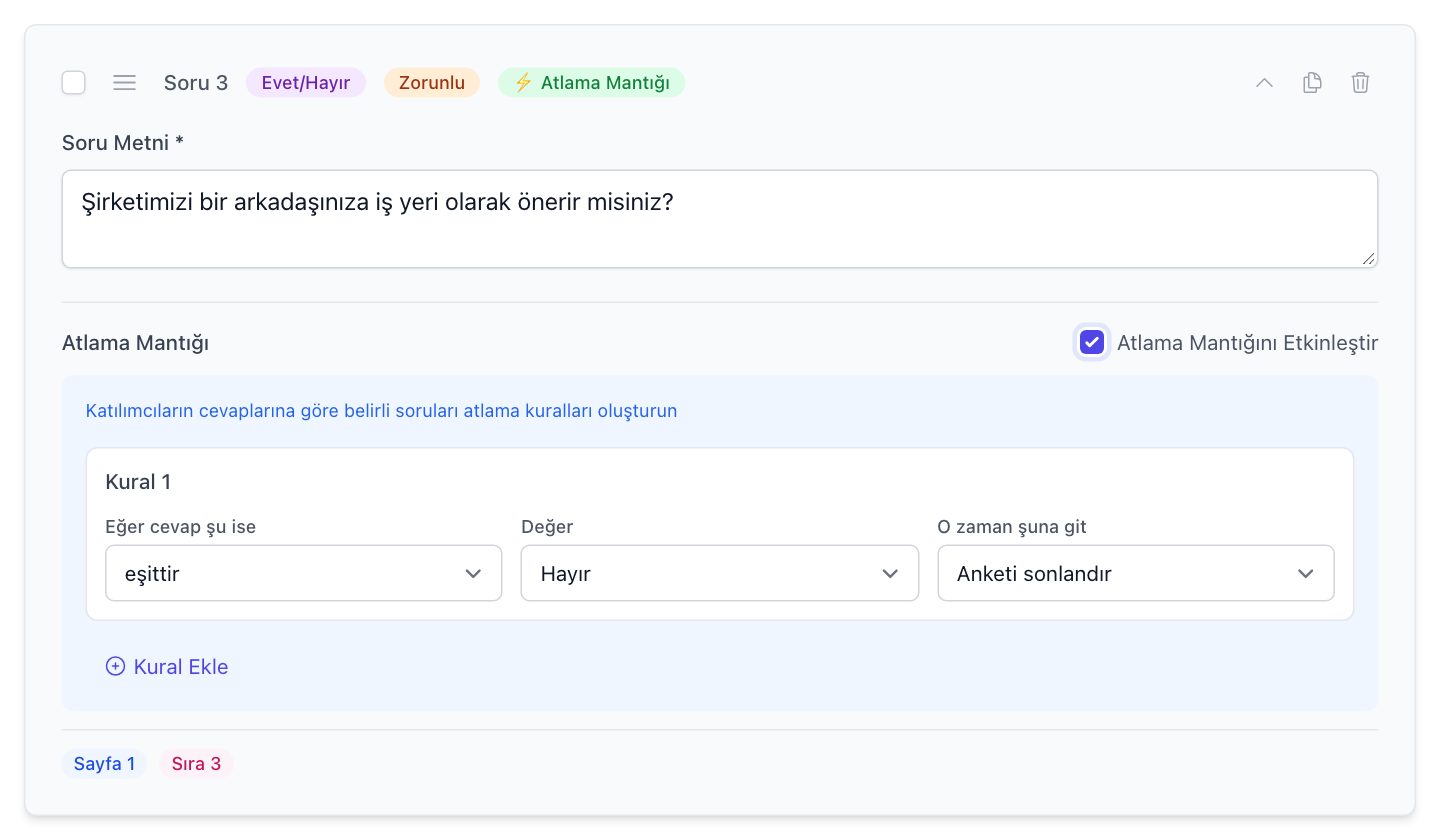Click the Evet/Hayır question type badge
The width and height of the screenshot is (1440, 840).
point(306,83)
